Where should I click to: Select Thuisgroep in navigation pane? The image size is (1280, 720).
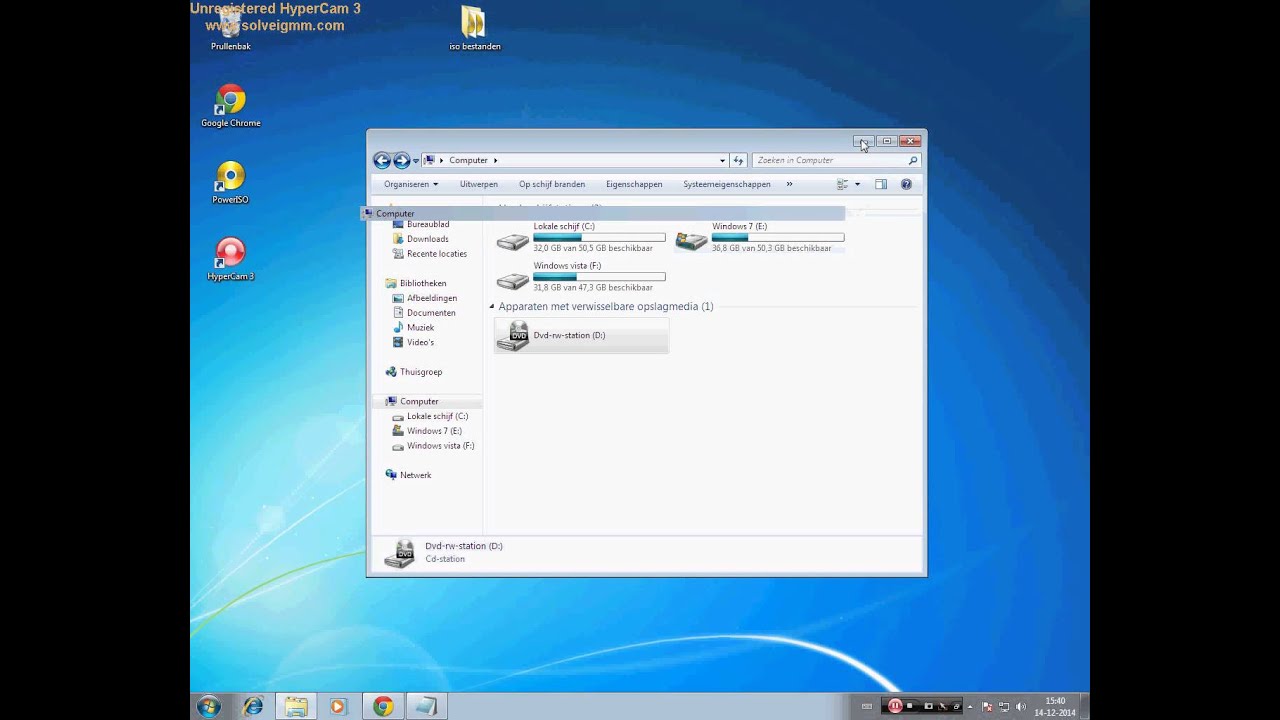tap(421, 372)
